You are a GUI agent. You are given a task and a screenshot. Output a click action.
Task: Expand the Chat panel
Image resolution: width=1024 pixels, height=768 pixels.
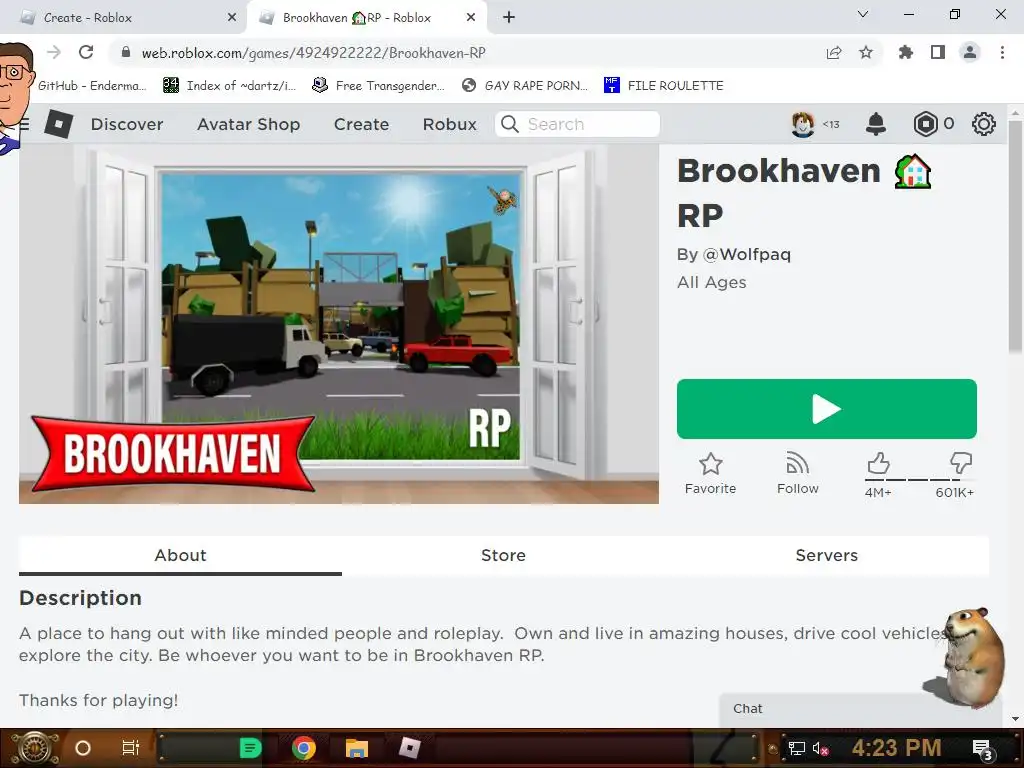pyautogui.click(x=860, y=709)
